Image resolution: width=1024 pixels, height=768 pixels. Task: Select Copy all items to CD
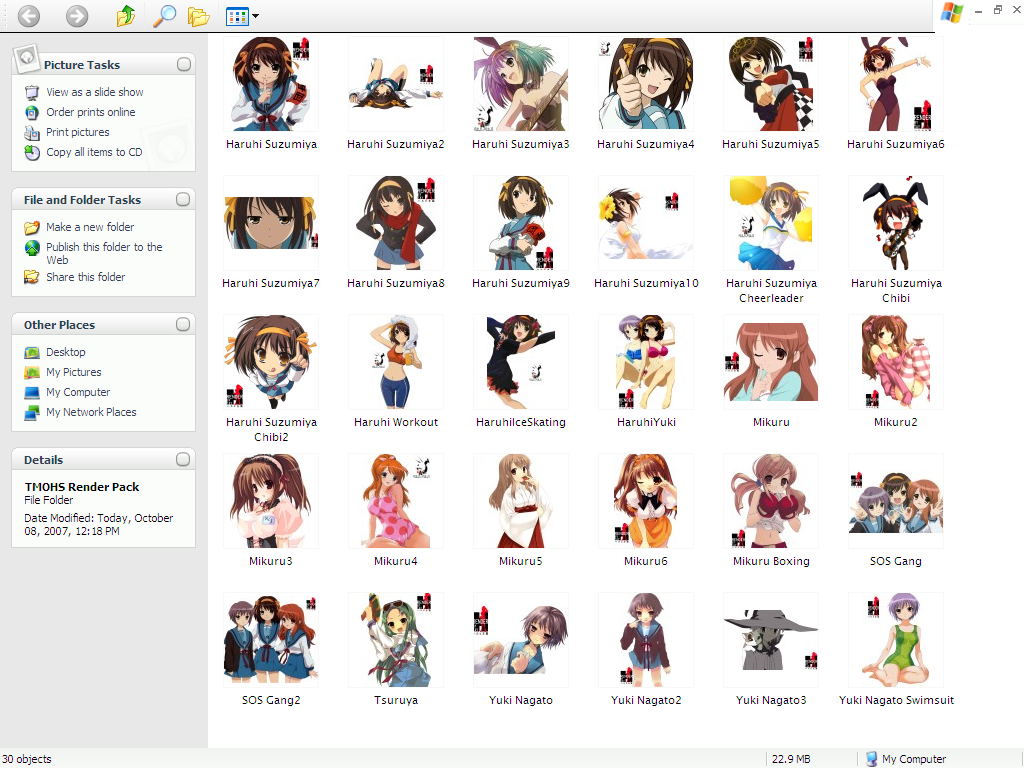pyautogui.click(x=94, y=152)
